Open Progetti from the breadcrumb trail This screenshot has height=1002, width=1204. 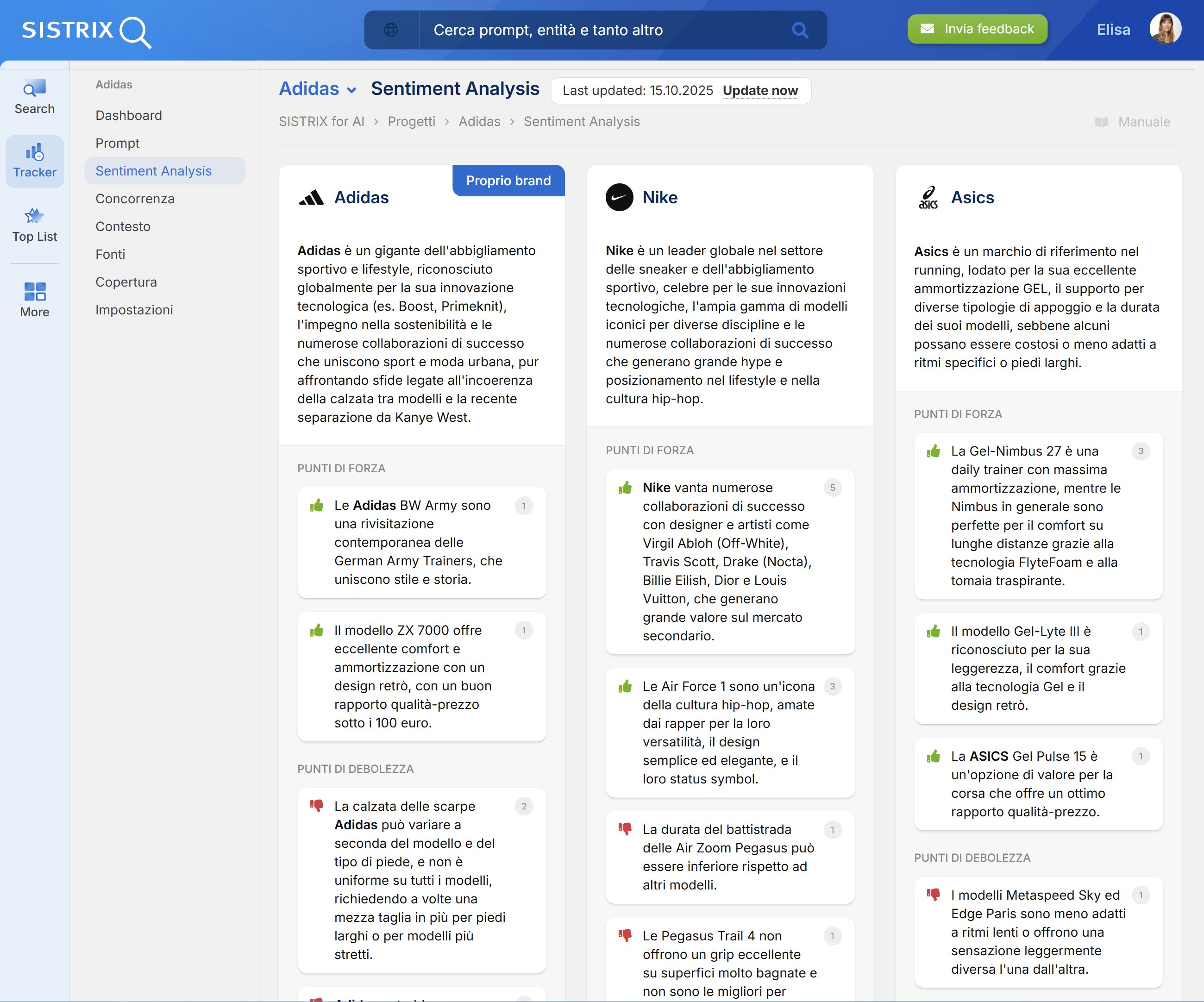click(412, 121)
